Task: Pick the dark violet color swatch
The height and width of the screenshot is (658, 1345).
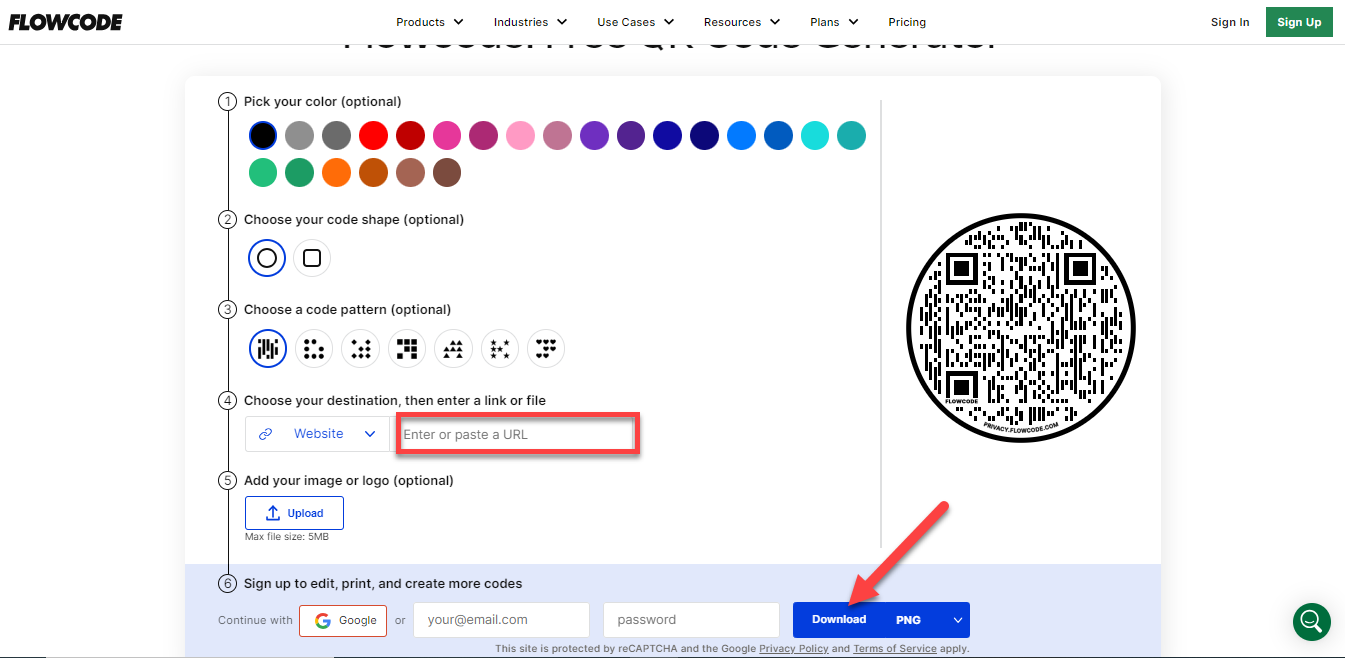Action: 630,135
